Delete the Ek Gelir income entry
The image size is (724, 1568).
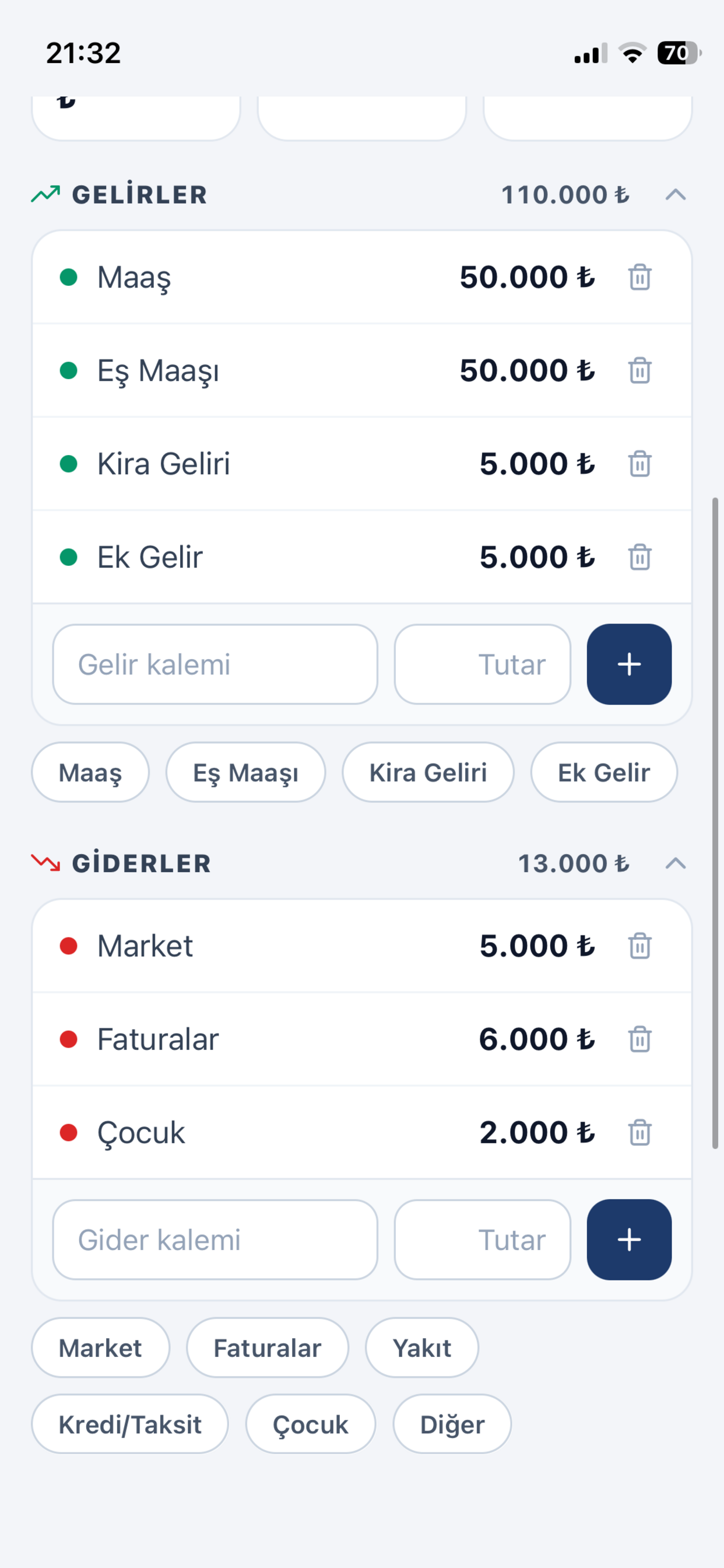[x=639, y=557]
